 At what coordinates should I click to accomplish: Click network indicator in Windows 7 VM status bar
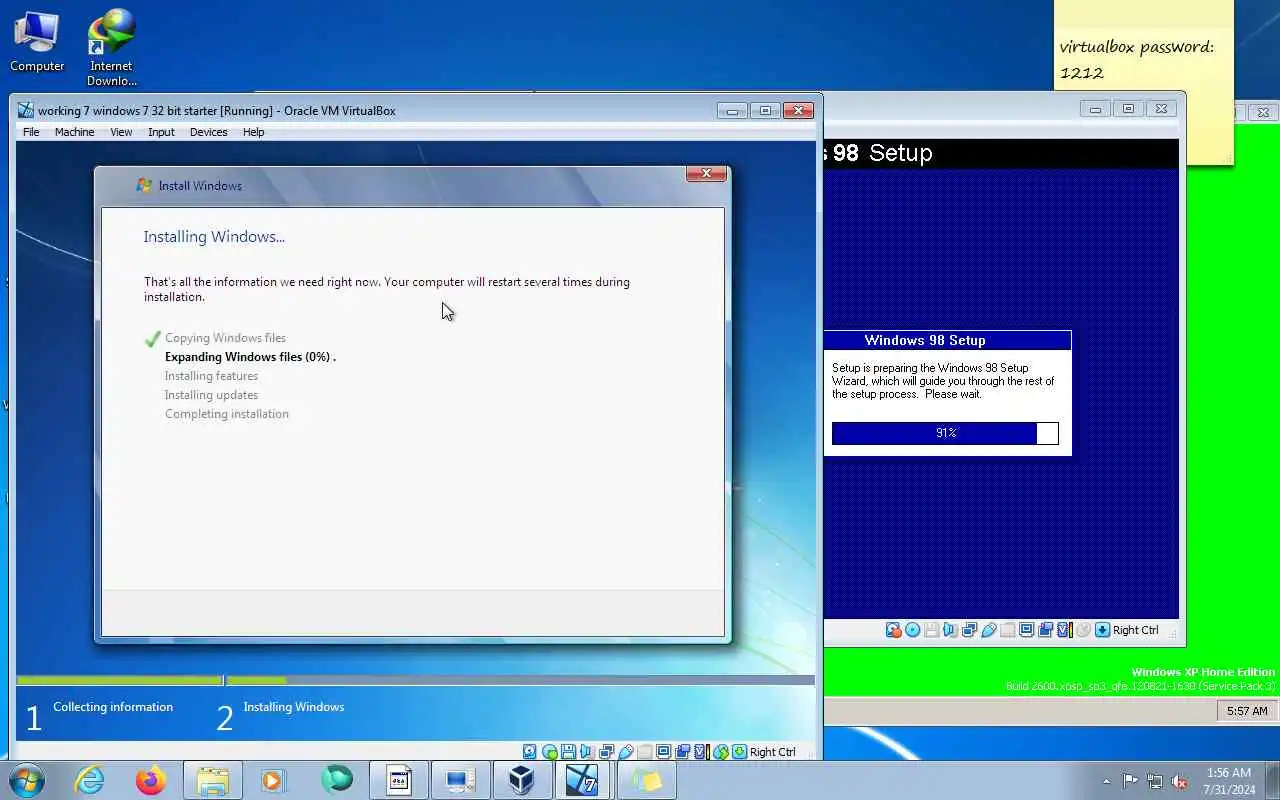[606, 752]
